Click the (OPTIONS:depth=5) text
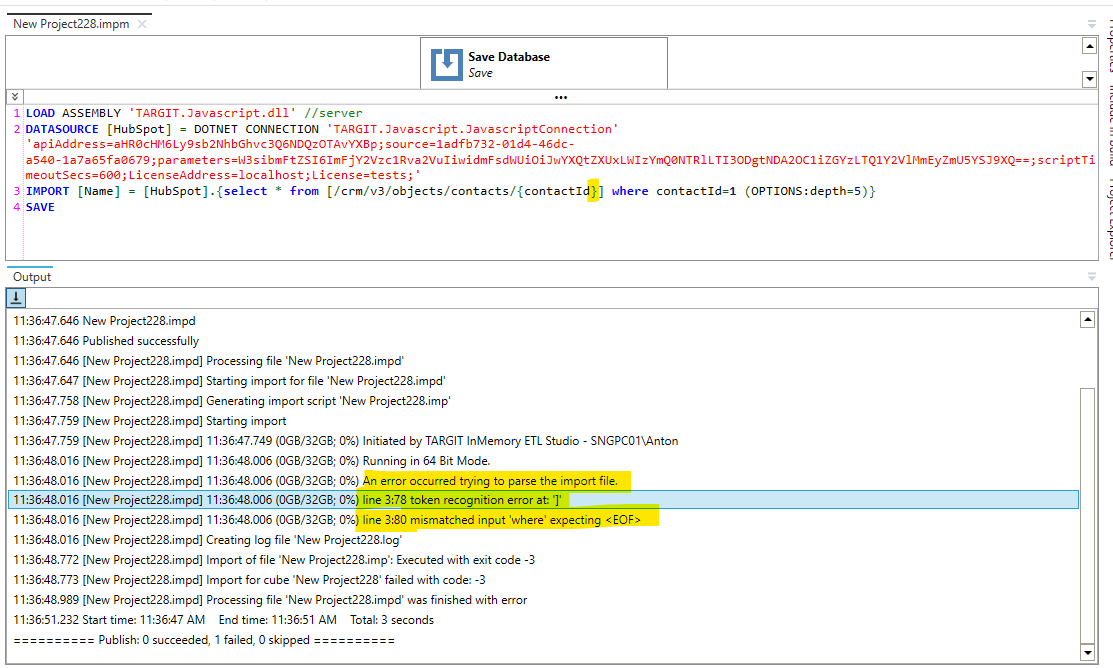1113x668 pixels. (x=806, y=192)
